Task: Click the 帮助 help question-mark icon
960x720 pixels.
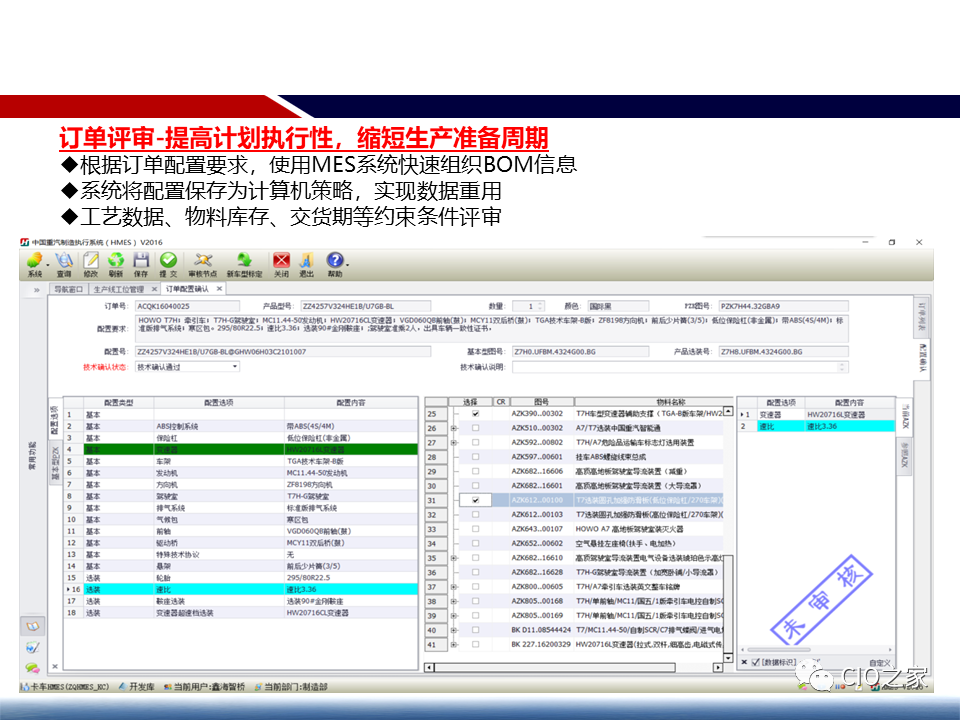Action: coord(334,261)
